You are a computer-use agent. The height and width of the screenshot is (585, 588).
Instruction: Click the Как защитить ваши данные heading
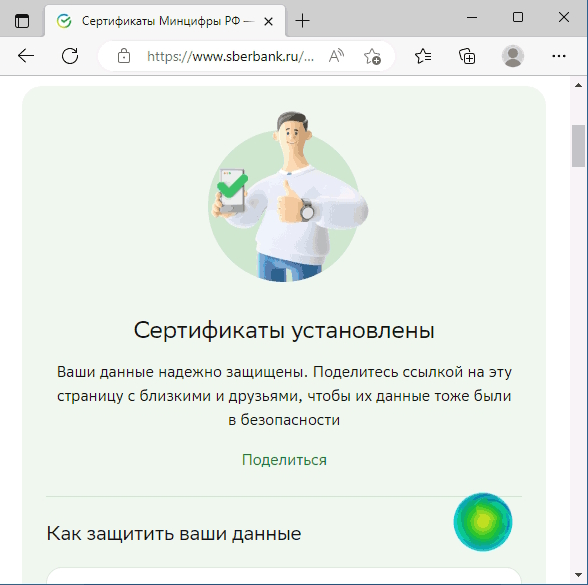click(x=174, y=533)
